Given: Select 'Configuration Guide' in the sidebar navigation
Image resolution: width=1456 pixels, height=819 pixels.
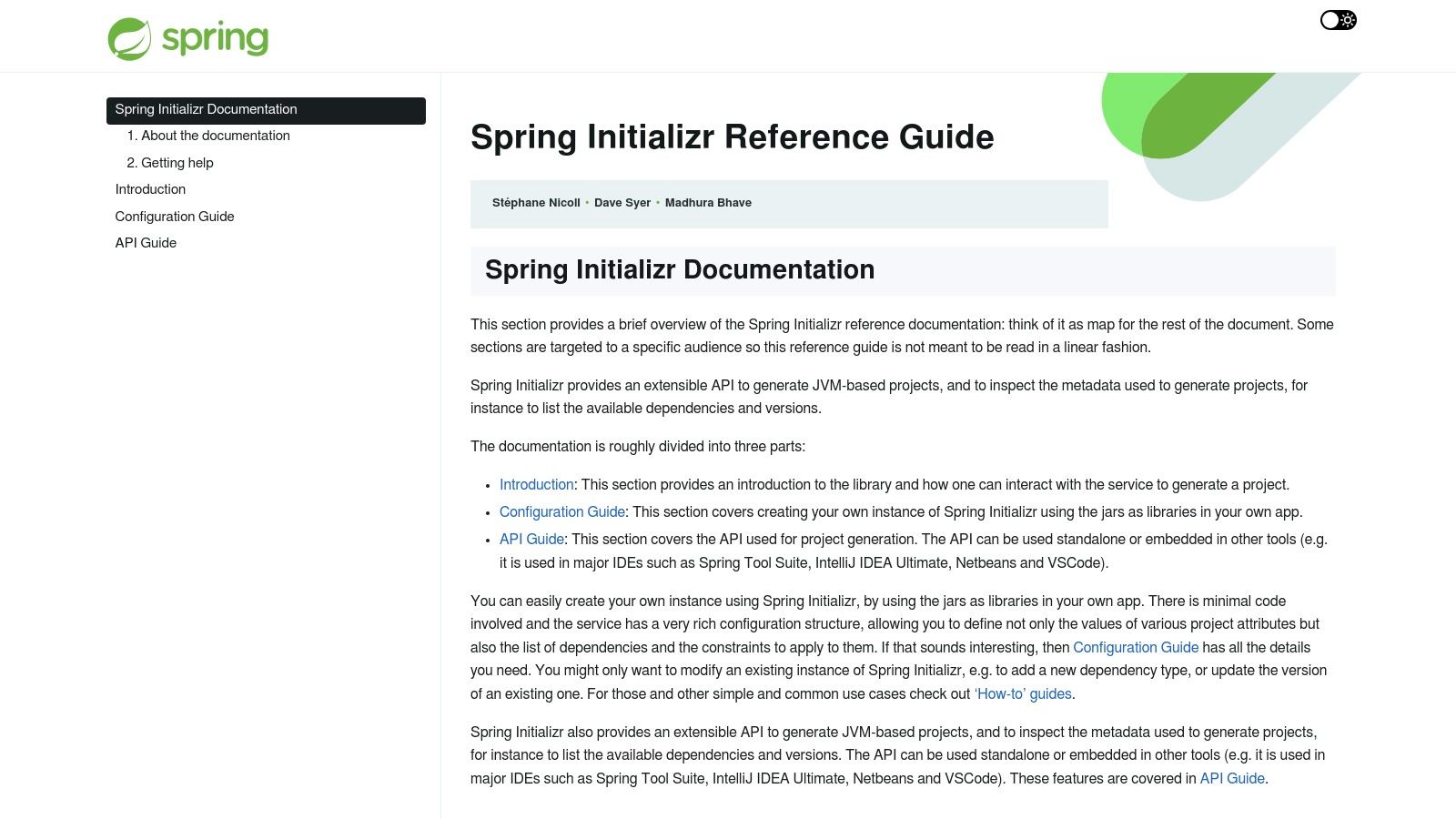Looking at the screenshot, I should (x=174, y=217).
